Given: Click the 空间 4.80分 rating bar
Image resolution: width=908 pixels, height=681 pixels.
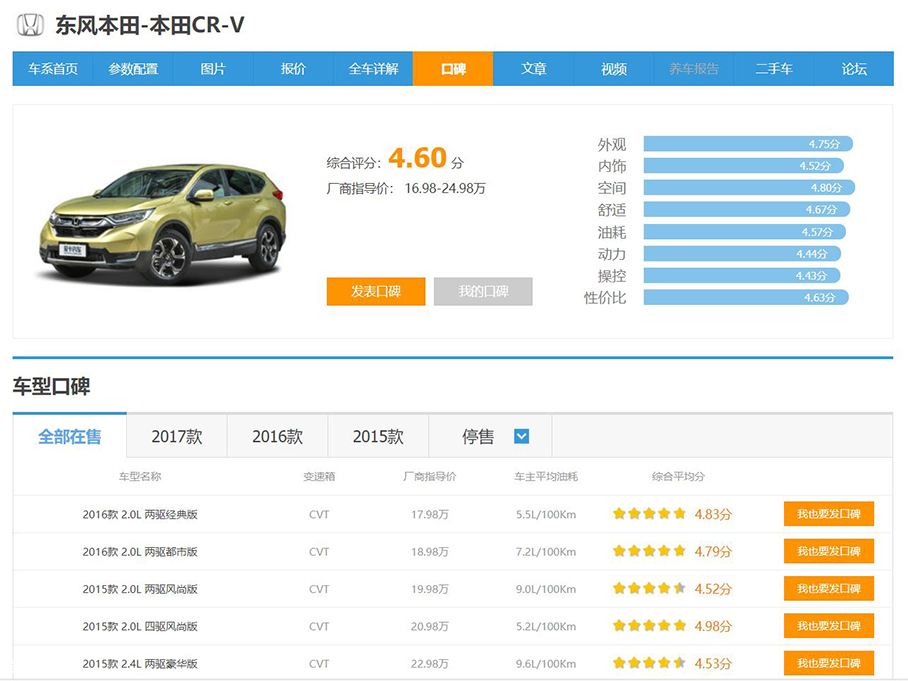Looking at the screenshot, I should point(748,188).
